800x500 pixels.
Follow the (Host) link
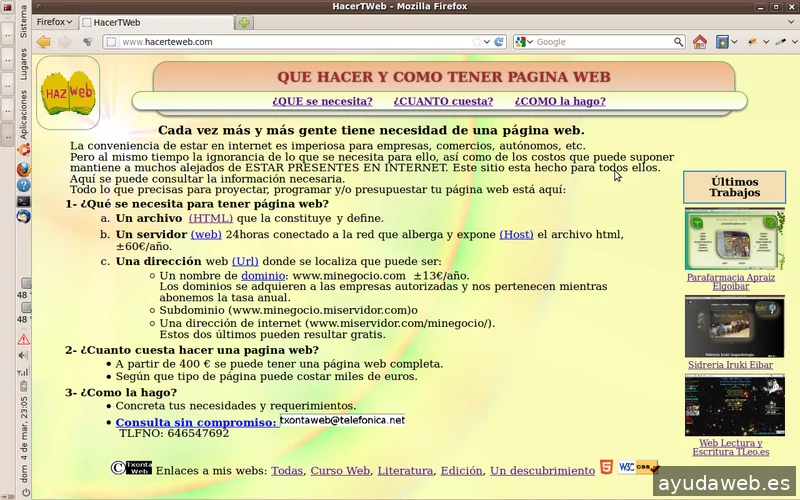516,234
